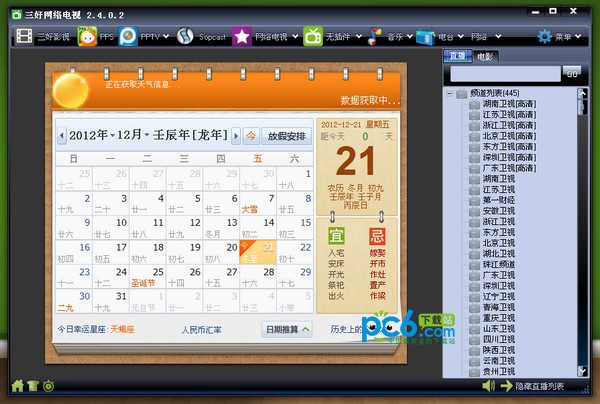Click the 天蝎座 lucky sign link
600x404 pixels.
click(122, 329)
